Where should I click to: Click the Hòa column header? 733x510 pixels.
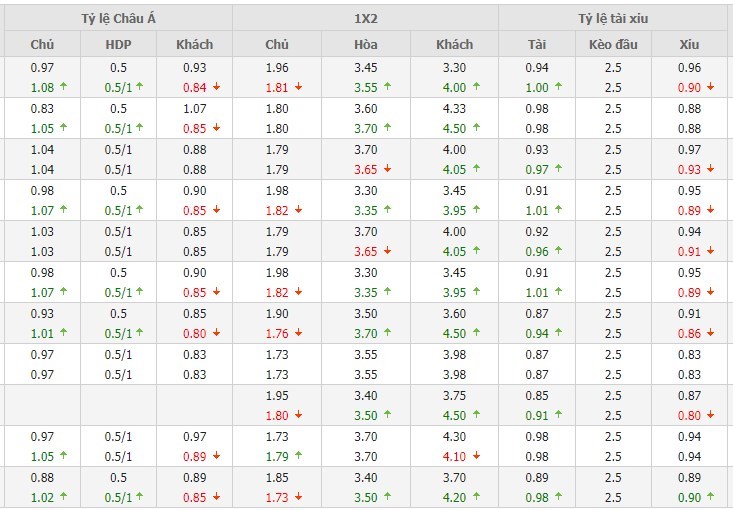[366, 45]
